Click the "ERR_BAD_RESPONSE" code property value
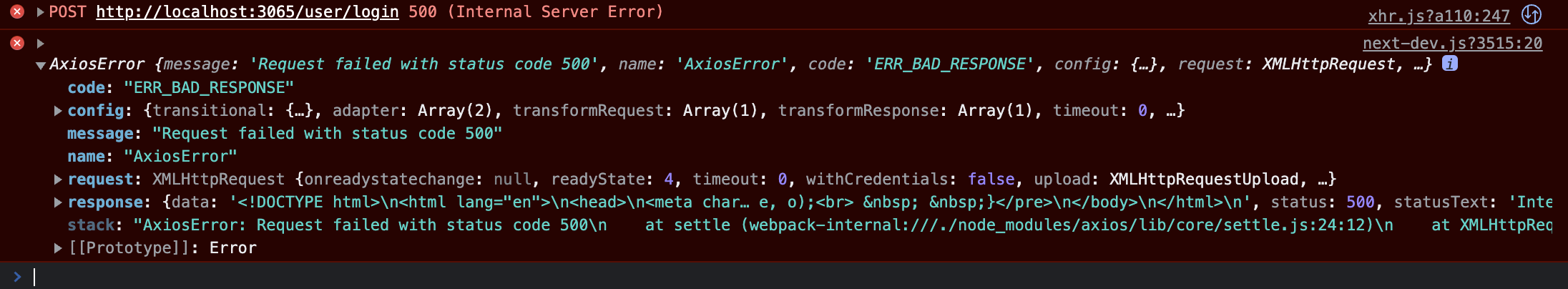This screenshot has width=1568, height=289. pyautogui.click(x=209, y=87)
